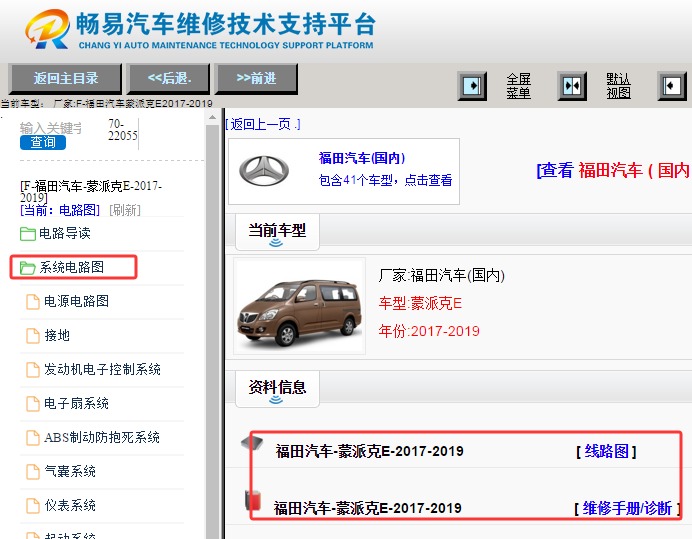The height and width of the screenshot is (539, 692).
Task: Click the 车型:蒙派克E text
Action: click(x=420, y=304)
